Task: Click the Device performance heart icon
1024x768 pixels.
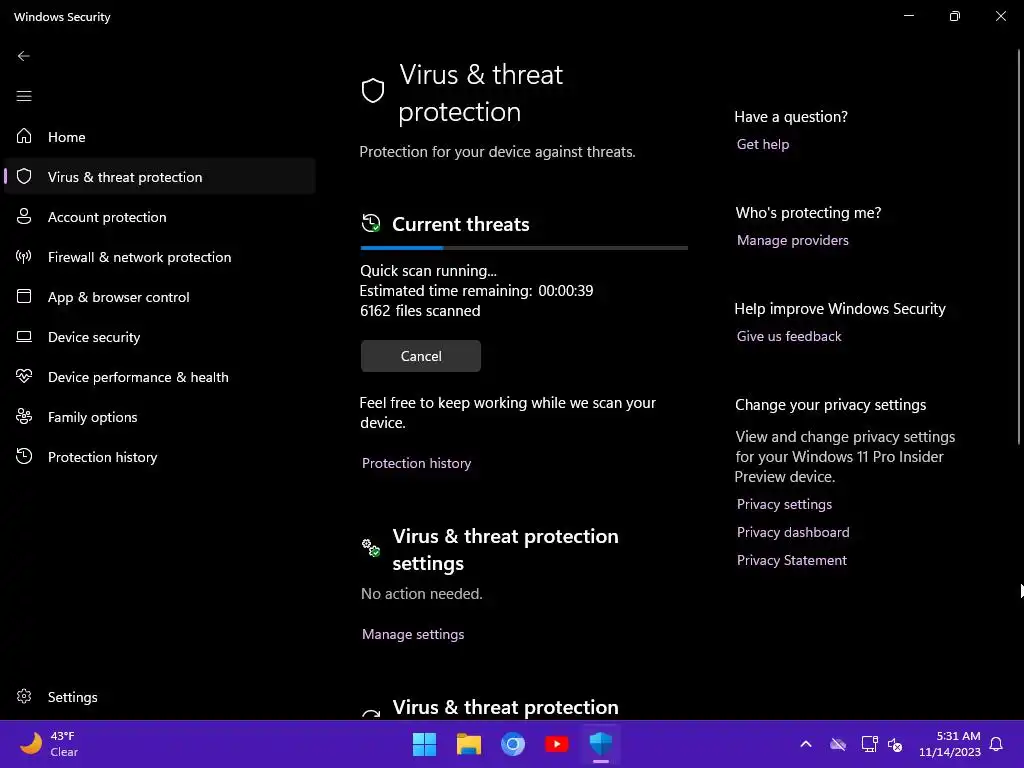Action: (x=24, y=376)
